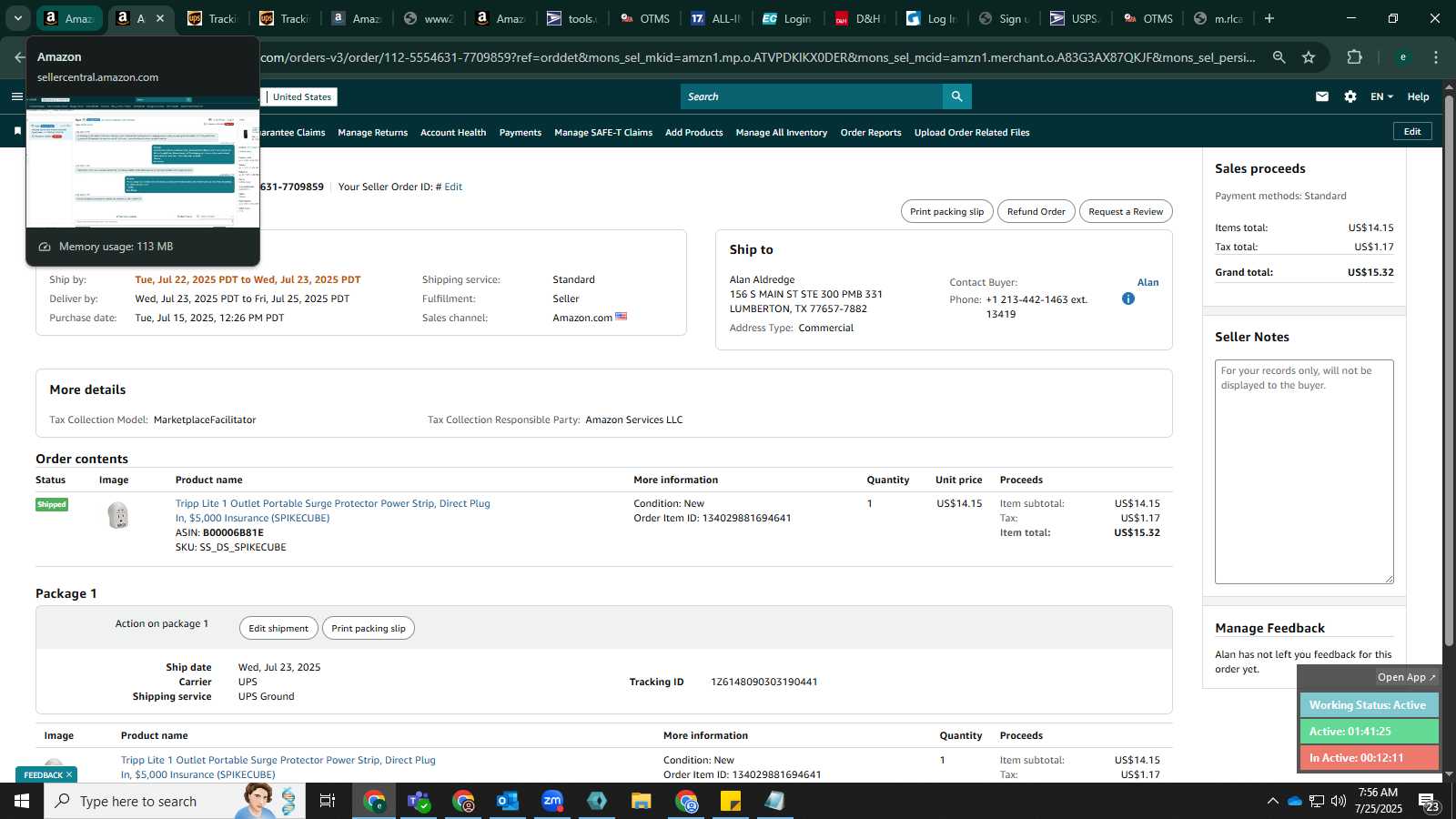Open File Explorer from the taskbar

tap(642, 801)
